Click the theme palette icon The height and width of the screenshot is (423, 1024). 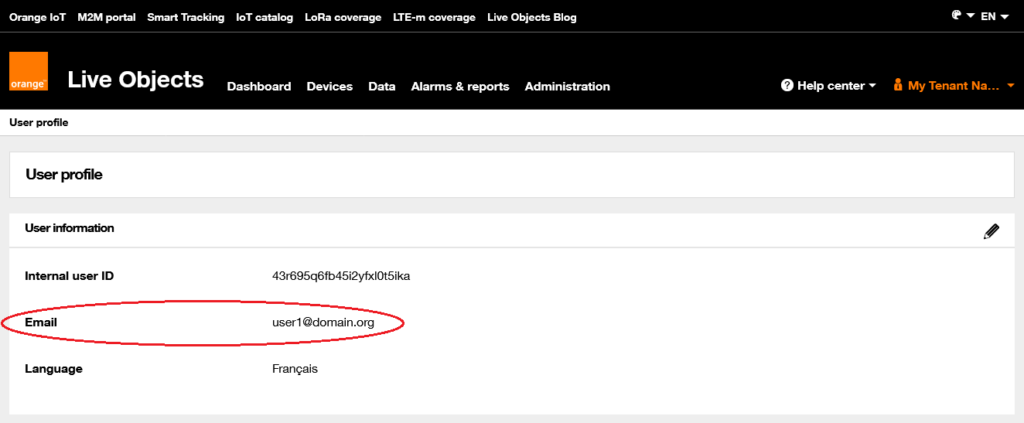(957, 15)
